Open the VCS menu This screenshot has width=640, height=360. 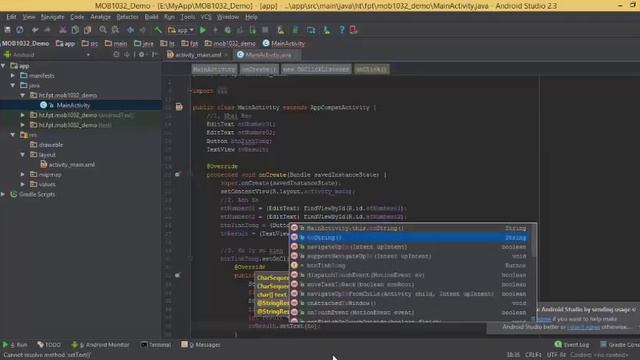206,17
